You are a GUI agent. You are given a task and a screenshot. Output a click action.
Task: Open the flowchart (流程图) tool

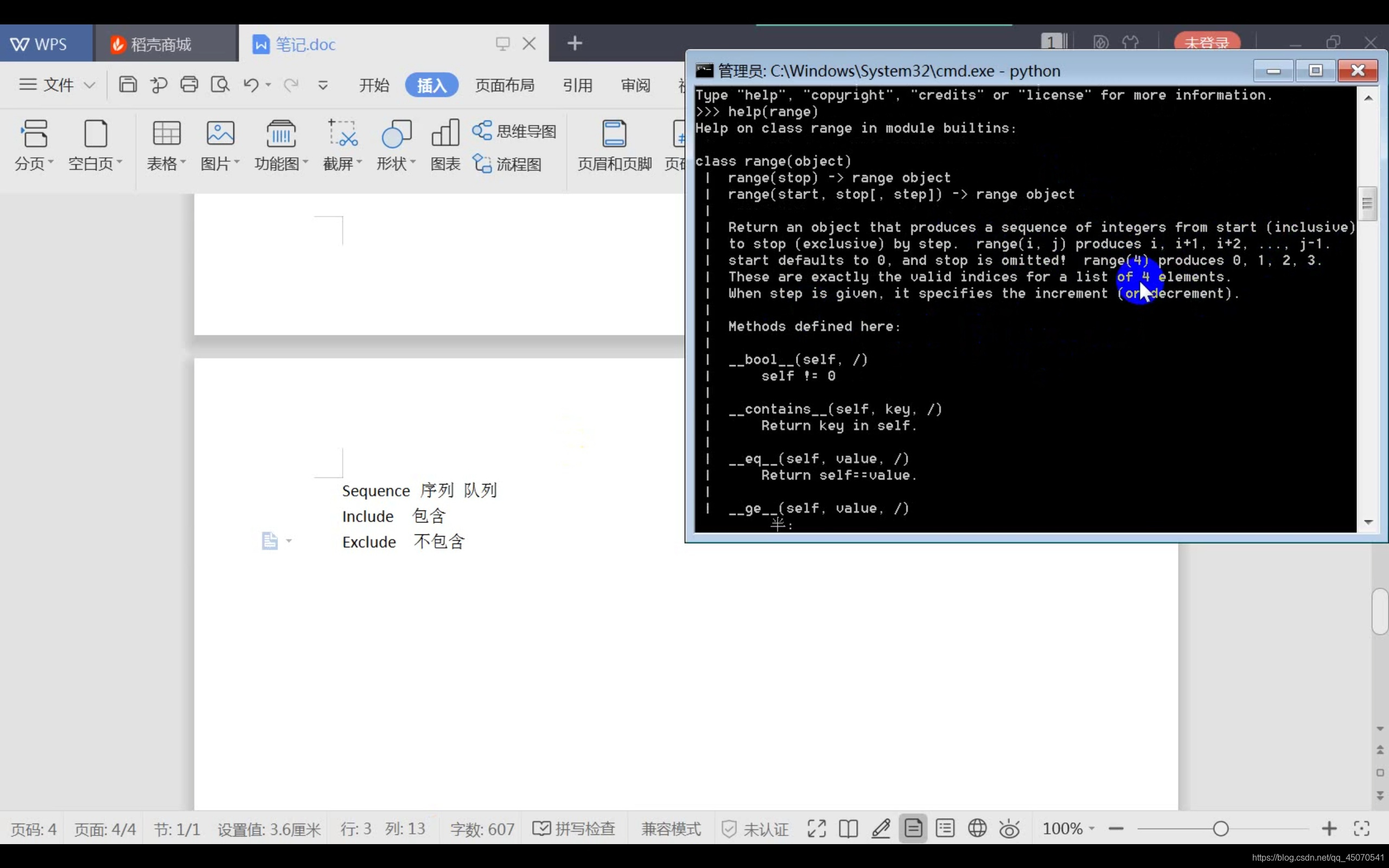point(507,164)
